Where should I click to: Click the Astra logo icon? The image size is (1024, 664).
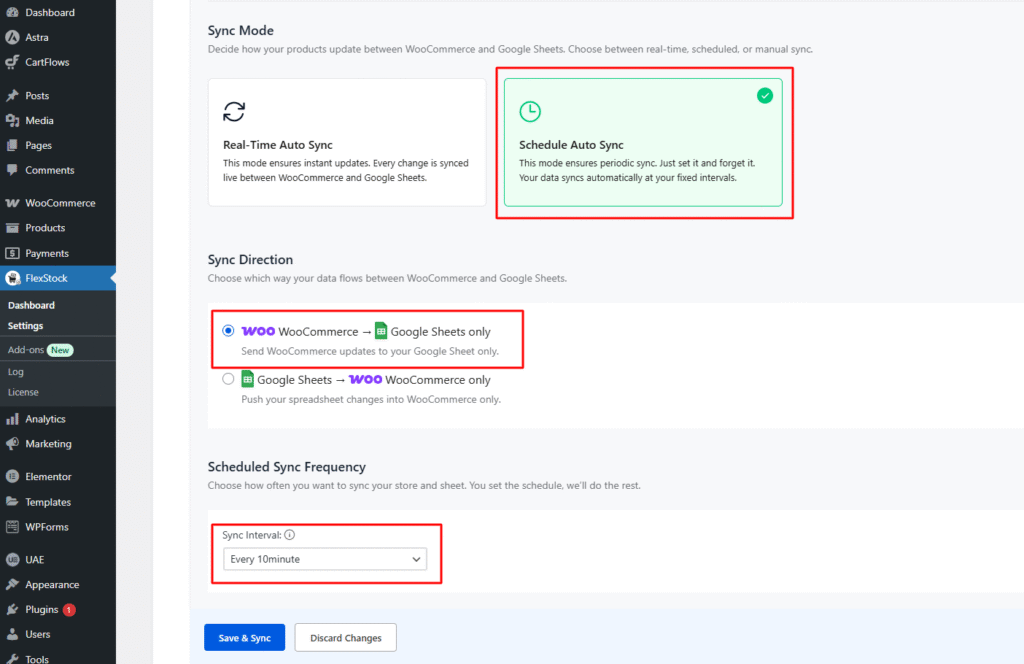pyautogui.click(x=12, y=37)
